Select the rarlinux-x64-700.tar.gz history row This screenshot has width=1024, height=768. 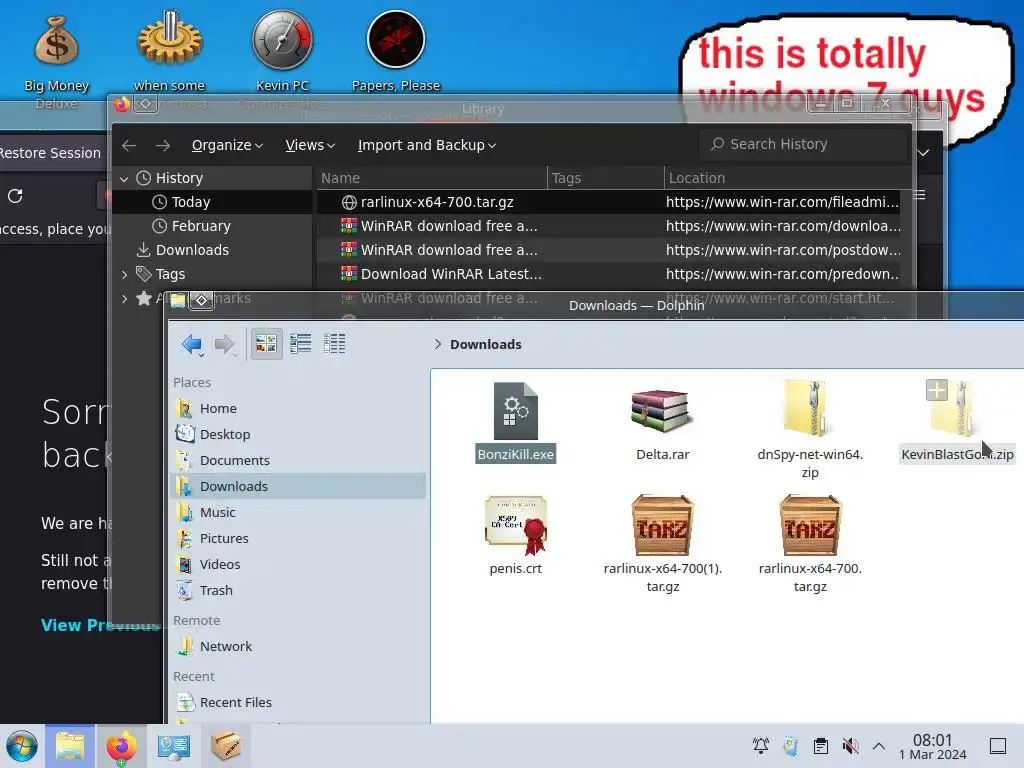pyautogui.click(x=608, y=202)
